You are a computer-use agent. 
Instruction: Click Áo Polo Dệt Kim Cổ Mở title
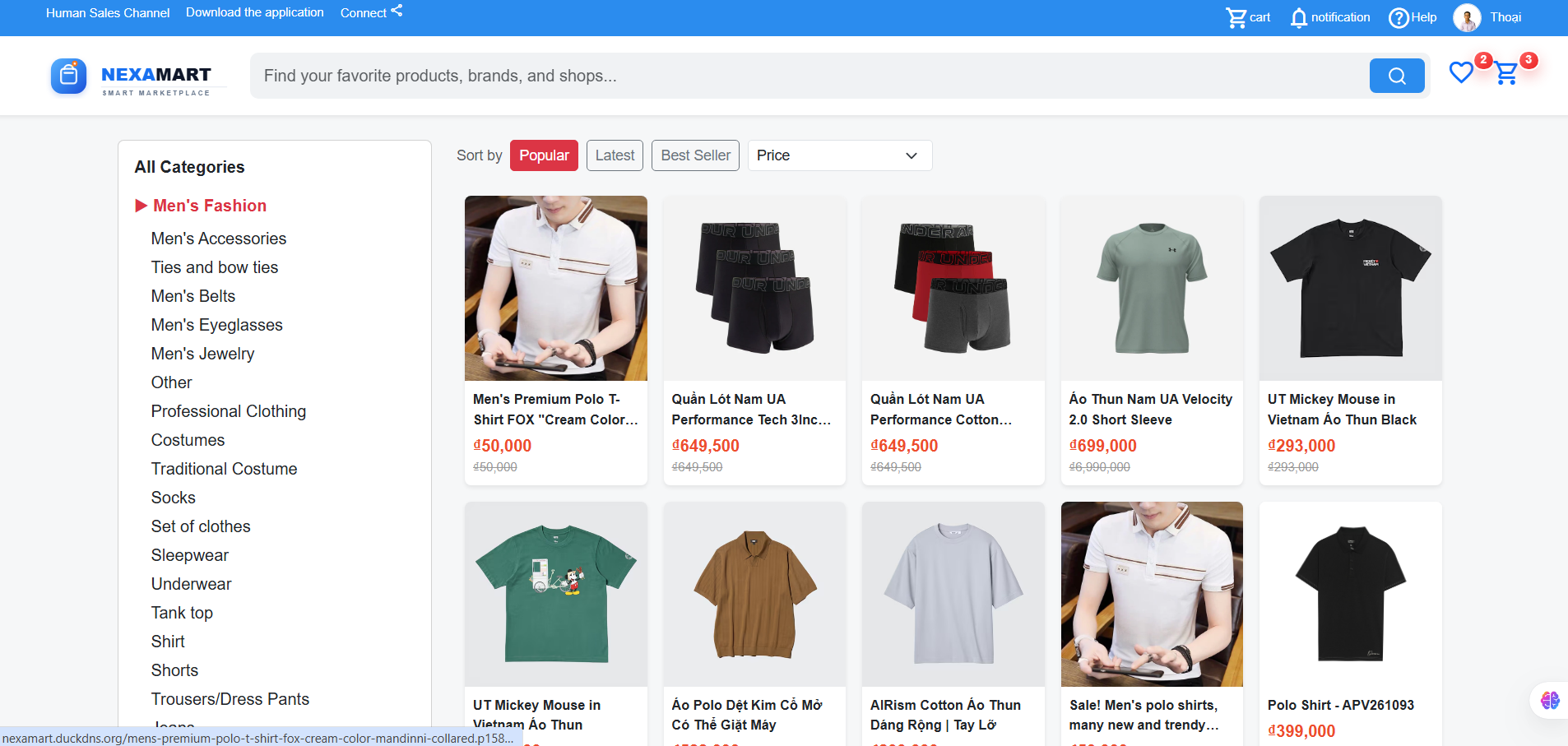(x=747, y=715)
